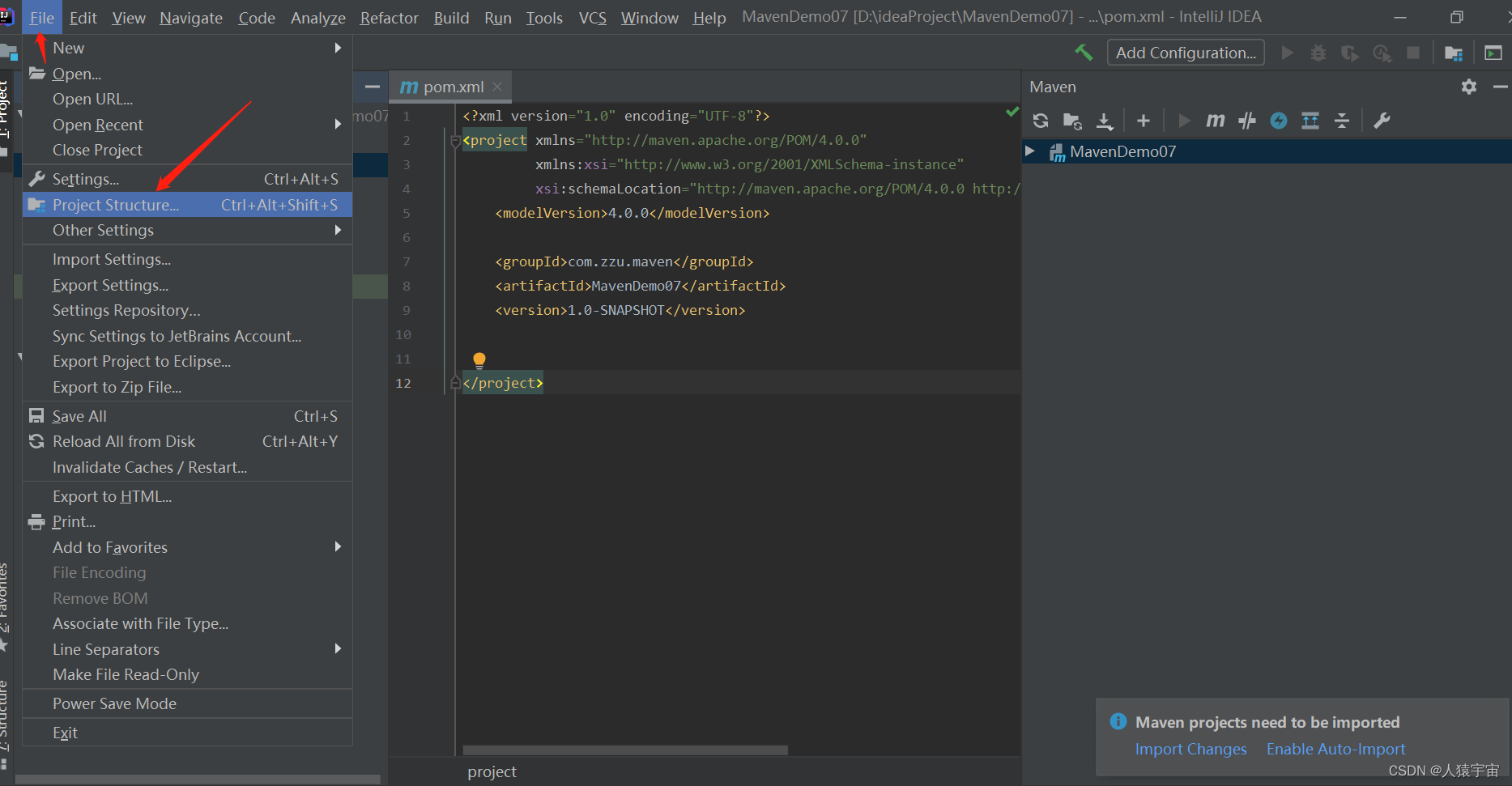Click Download Sources and Documentation icon
Viewport: 1512px width, 786px height.
click(1105, 121)
